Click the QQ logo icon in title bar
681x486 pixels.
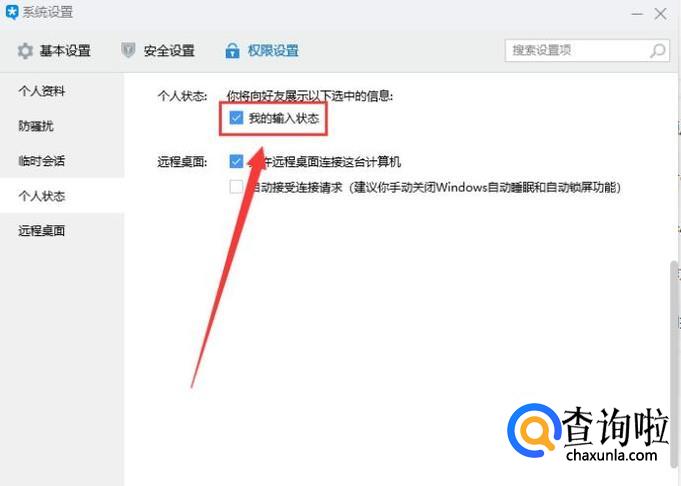pos(12,12)
